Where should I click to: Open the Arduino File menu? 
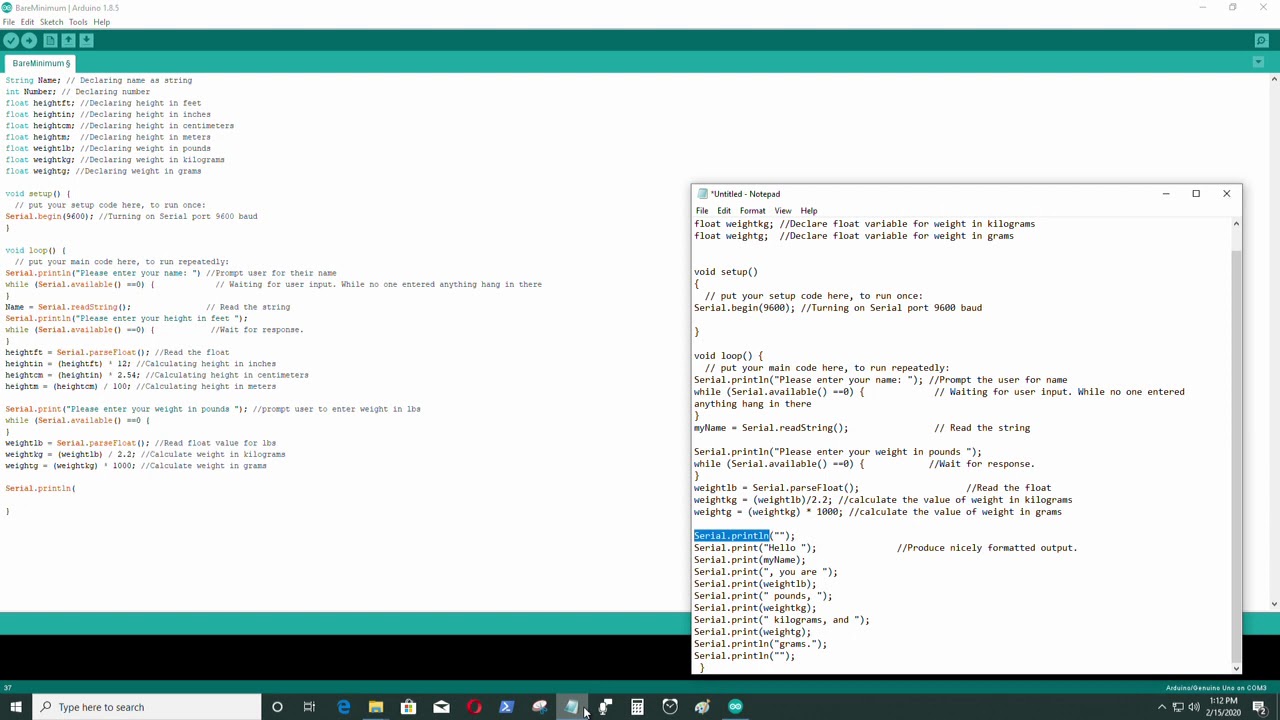[x=8, y=22]
